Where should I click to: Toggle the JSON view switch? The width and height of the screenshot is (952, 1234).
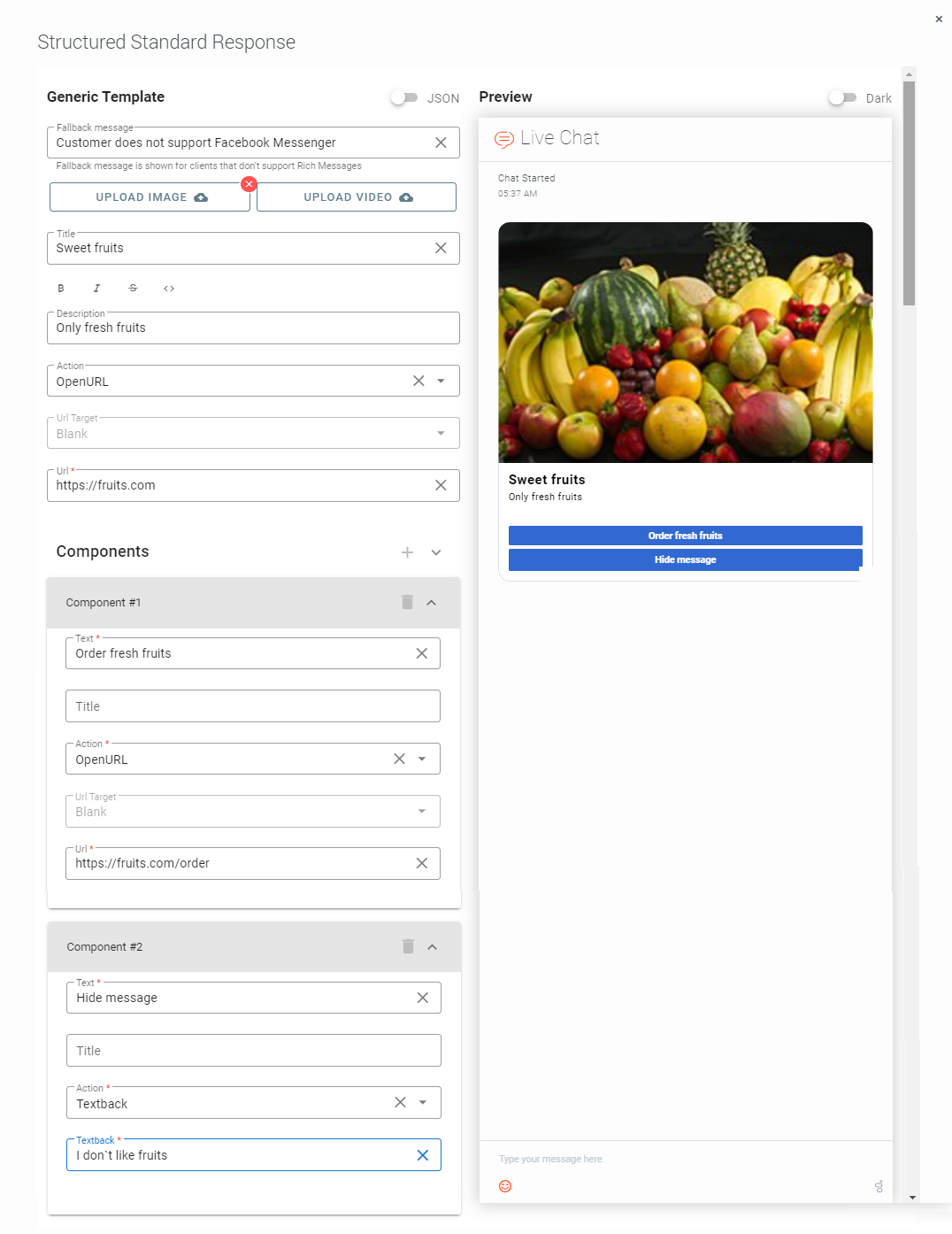(x=404, y=97)
